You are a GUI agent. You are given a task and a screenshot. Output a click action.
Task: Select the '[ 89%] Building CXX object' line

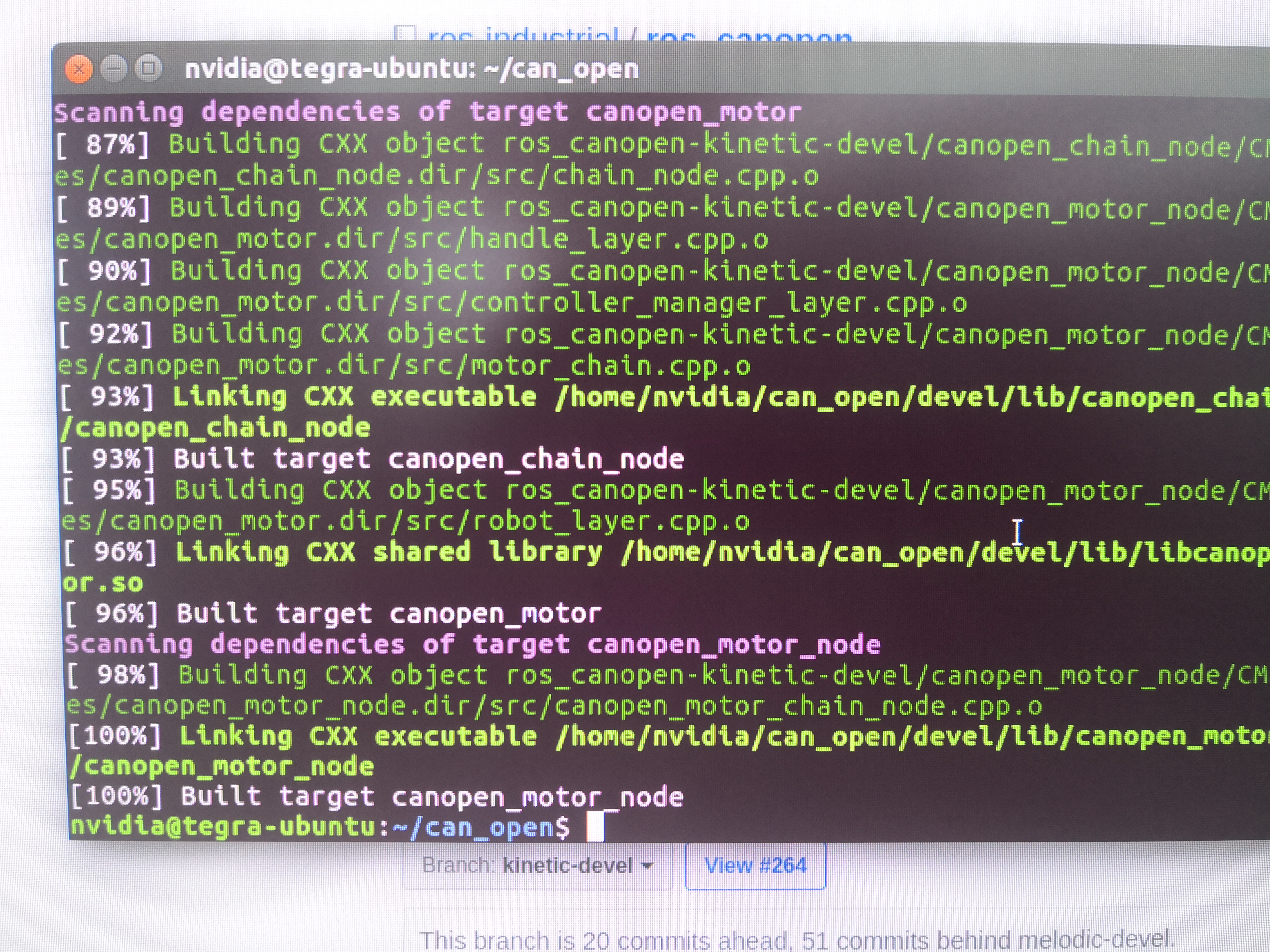663,208
